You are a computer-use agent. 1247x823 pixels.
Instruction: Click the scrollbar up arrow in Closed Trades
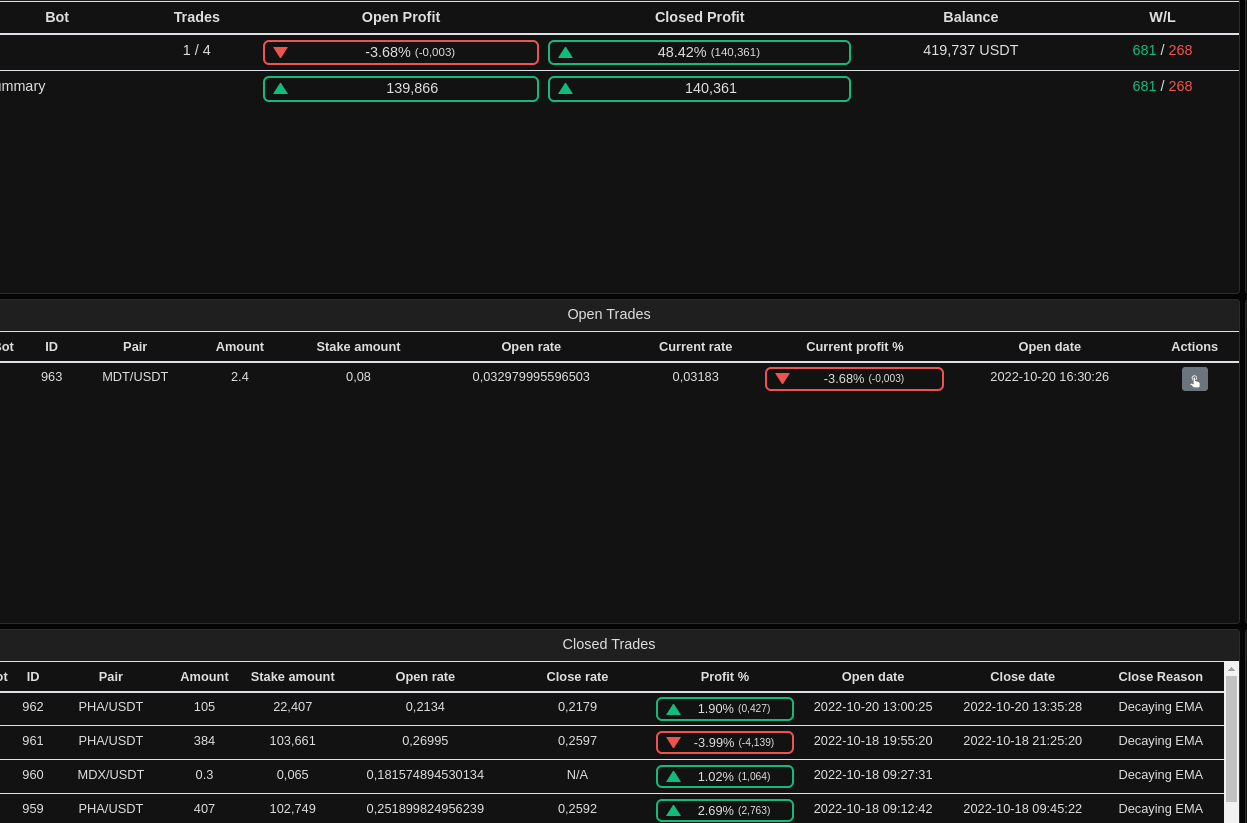(x=1231, y=668)
